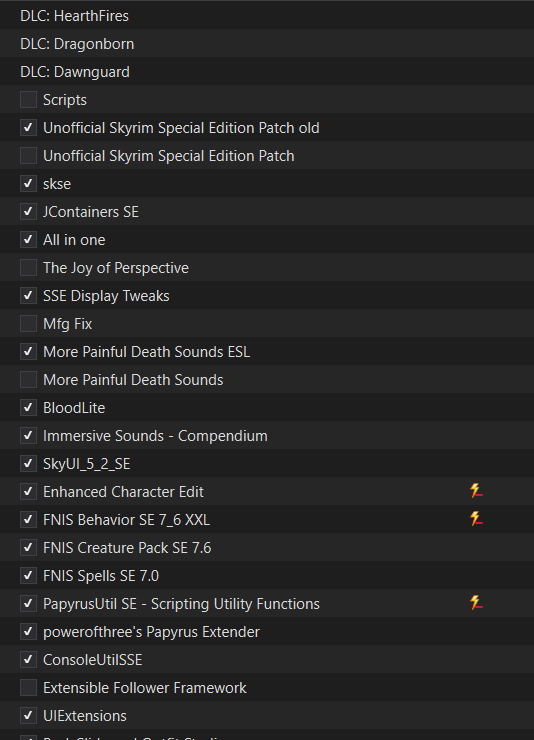Select the SkyUI_5_2_SE mod row
This screenshot has width=534, height=740.
coord(267,463)
